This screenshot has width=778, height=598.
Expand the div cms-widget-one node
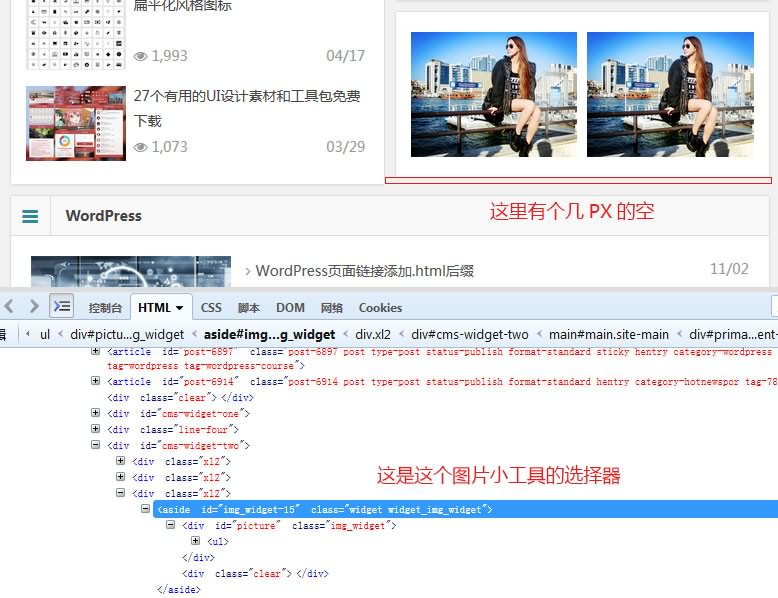[x=95, y=412]
